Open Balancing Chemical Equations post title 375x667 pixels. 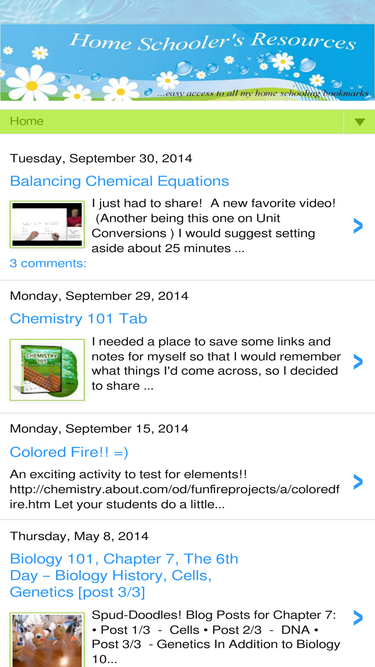(119, 181)
